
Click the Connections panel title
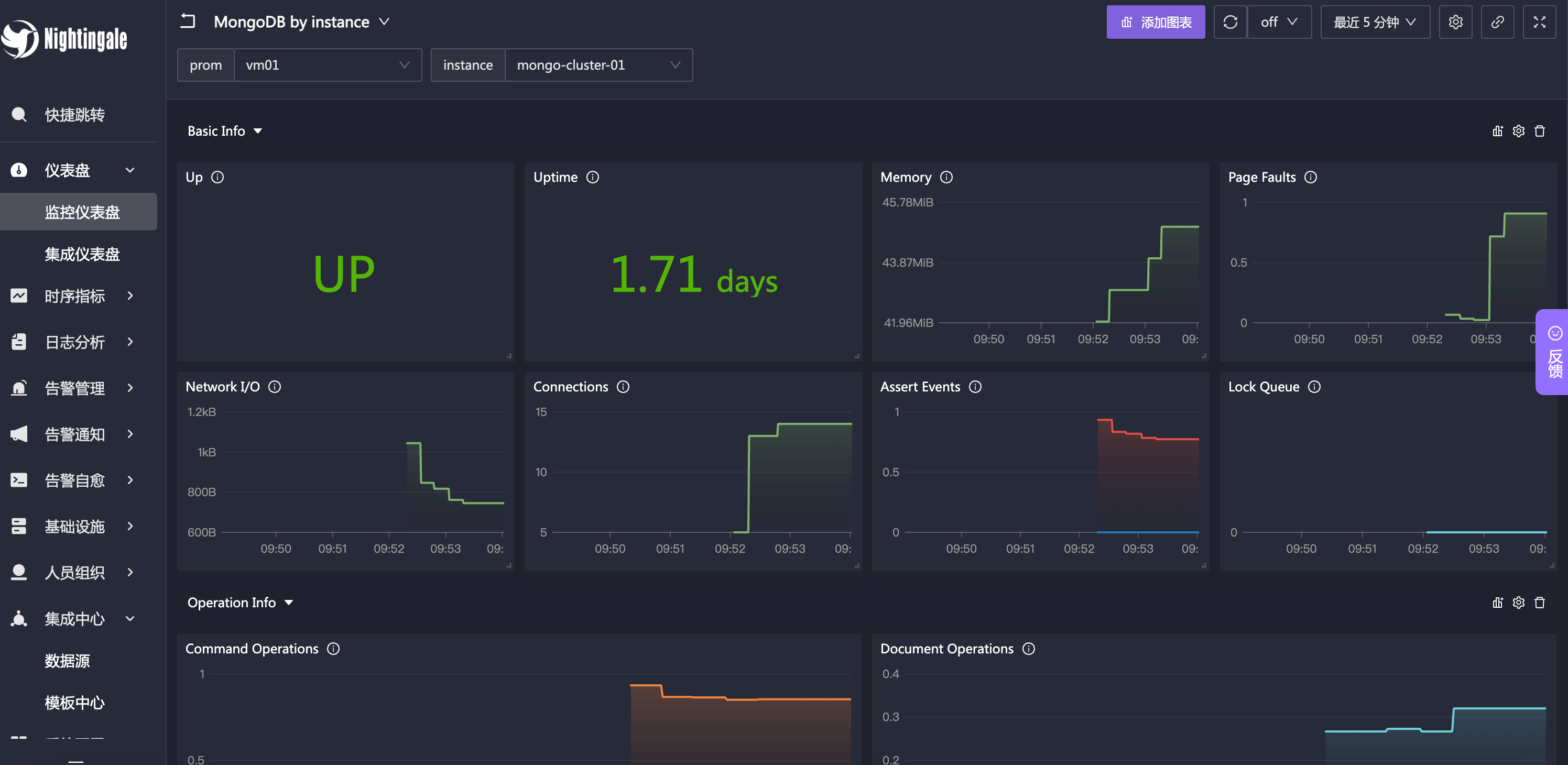pos(570,387)
